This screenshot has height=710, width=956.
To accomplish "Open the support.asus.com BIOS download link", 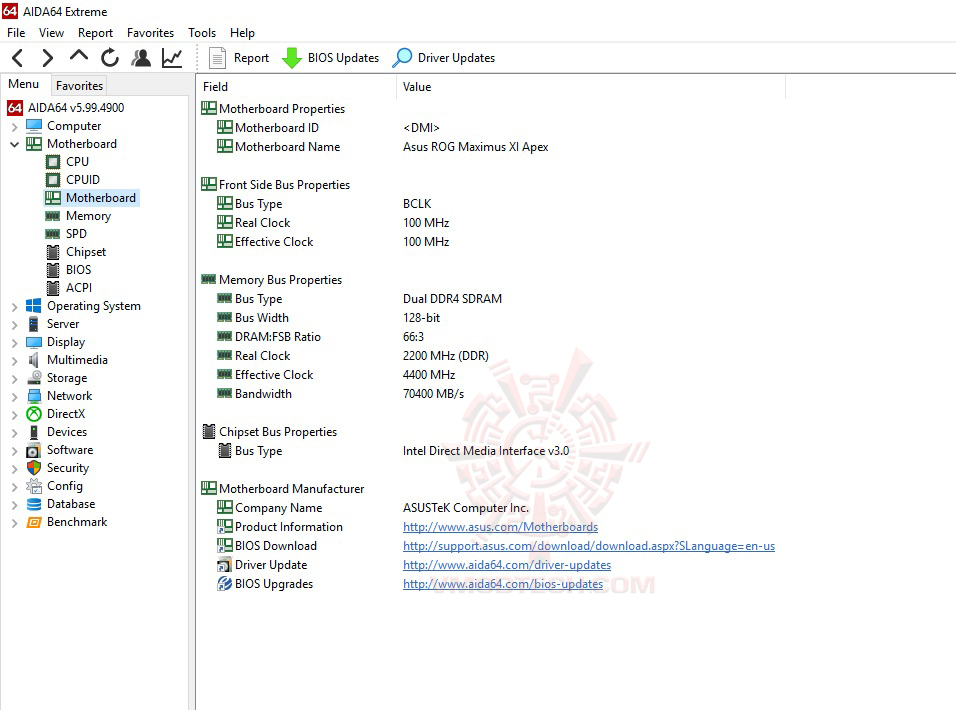I will [x=588, y=546].
